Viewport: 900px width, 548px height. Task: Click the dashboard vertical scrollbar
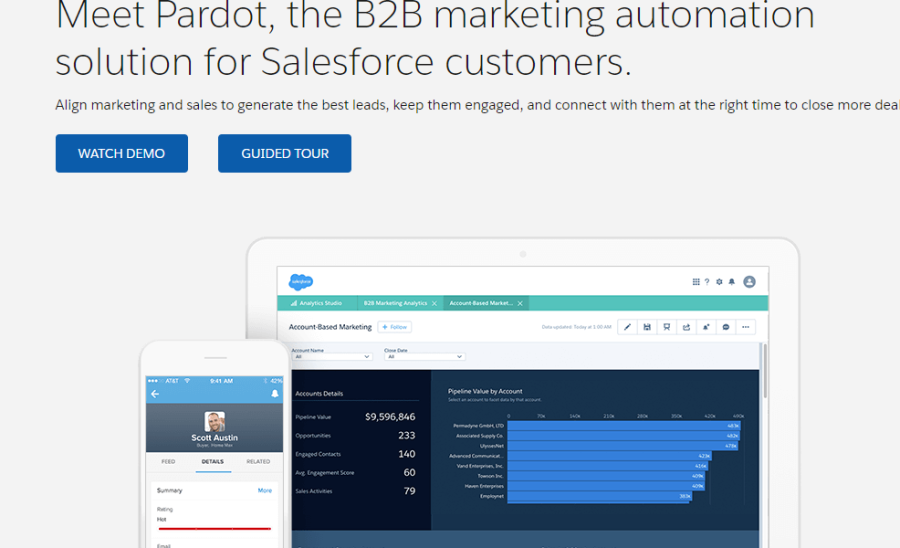[765, 371]
